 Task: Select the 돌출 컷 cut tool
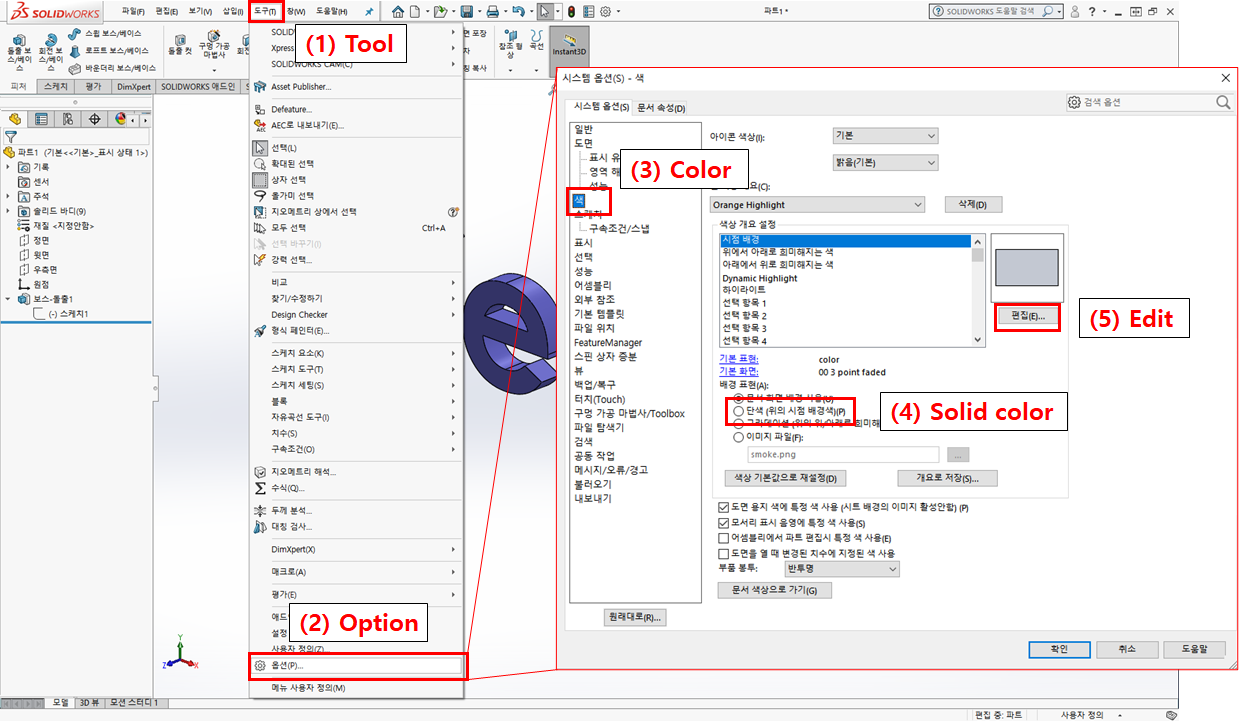(x=180, y=42)
